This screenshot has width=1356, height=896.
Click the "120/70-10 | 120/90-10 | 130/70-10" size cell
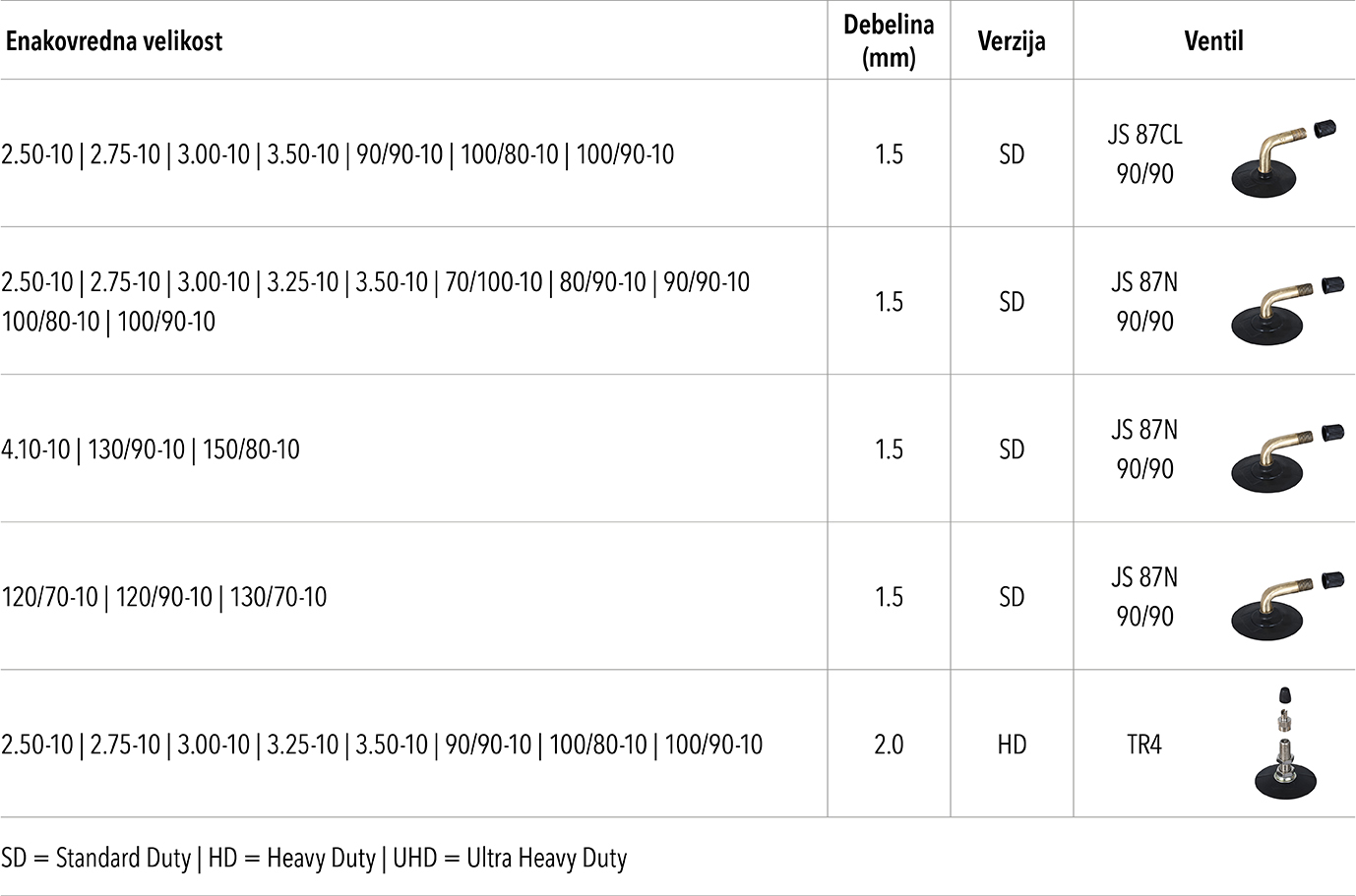[164, 597]
